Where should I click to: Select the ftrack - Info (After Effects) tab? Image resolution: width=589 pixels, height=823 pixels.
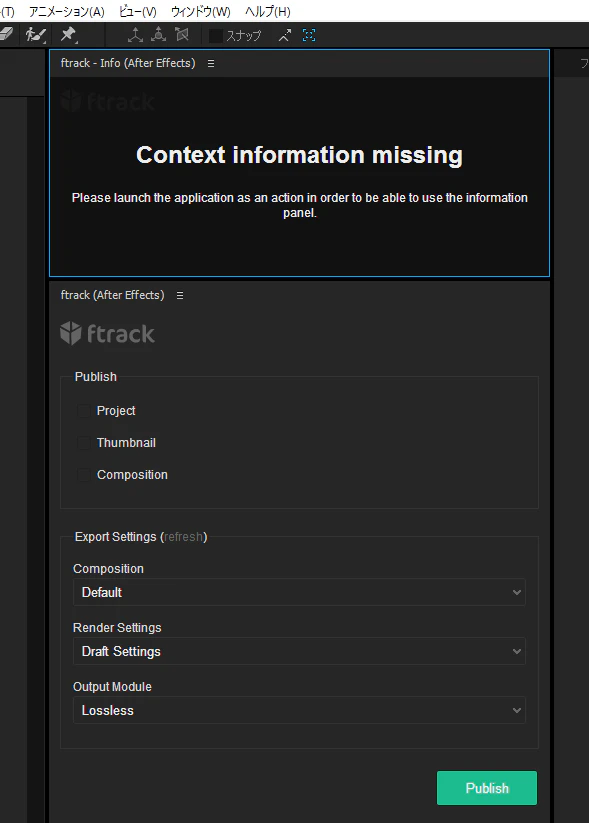tap(128, 63)
